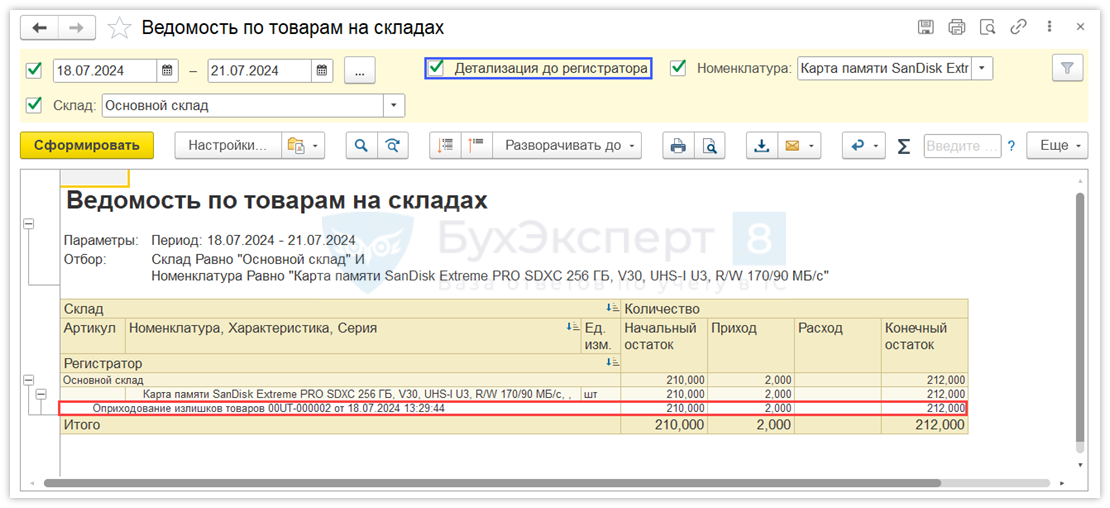
Task: Click the horizontal scrollbar of the report
Action: [x=492, y=483]
